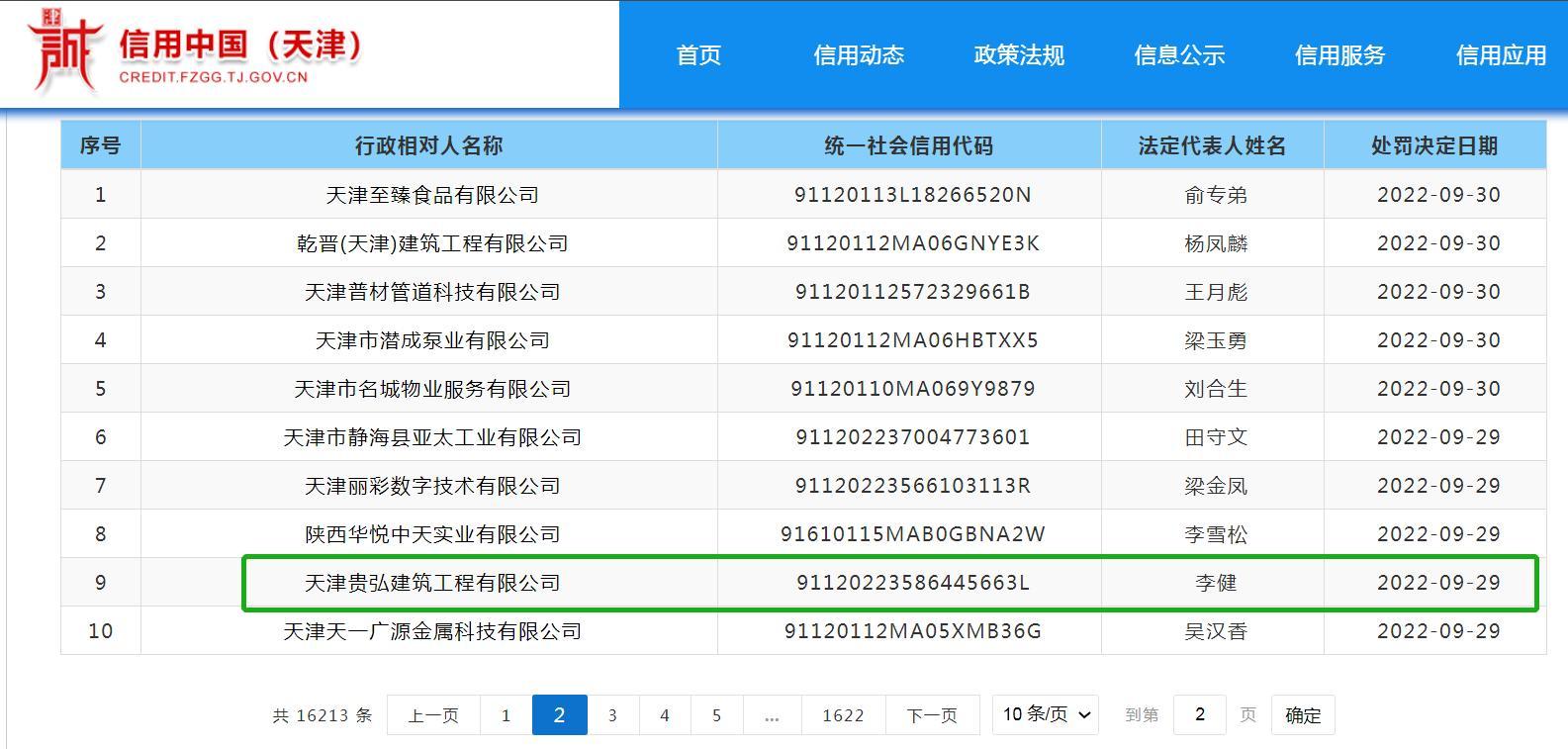Click legal representative 俞专弟
This screenshot has height=749, width=1568.
coord(1216,195)
